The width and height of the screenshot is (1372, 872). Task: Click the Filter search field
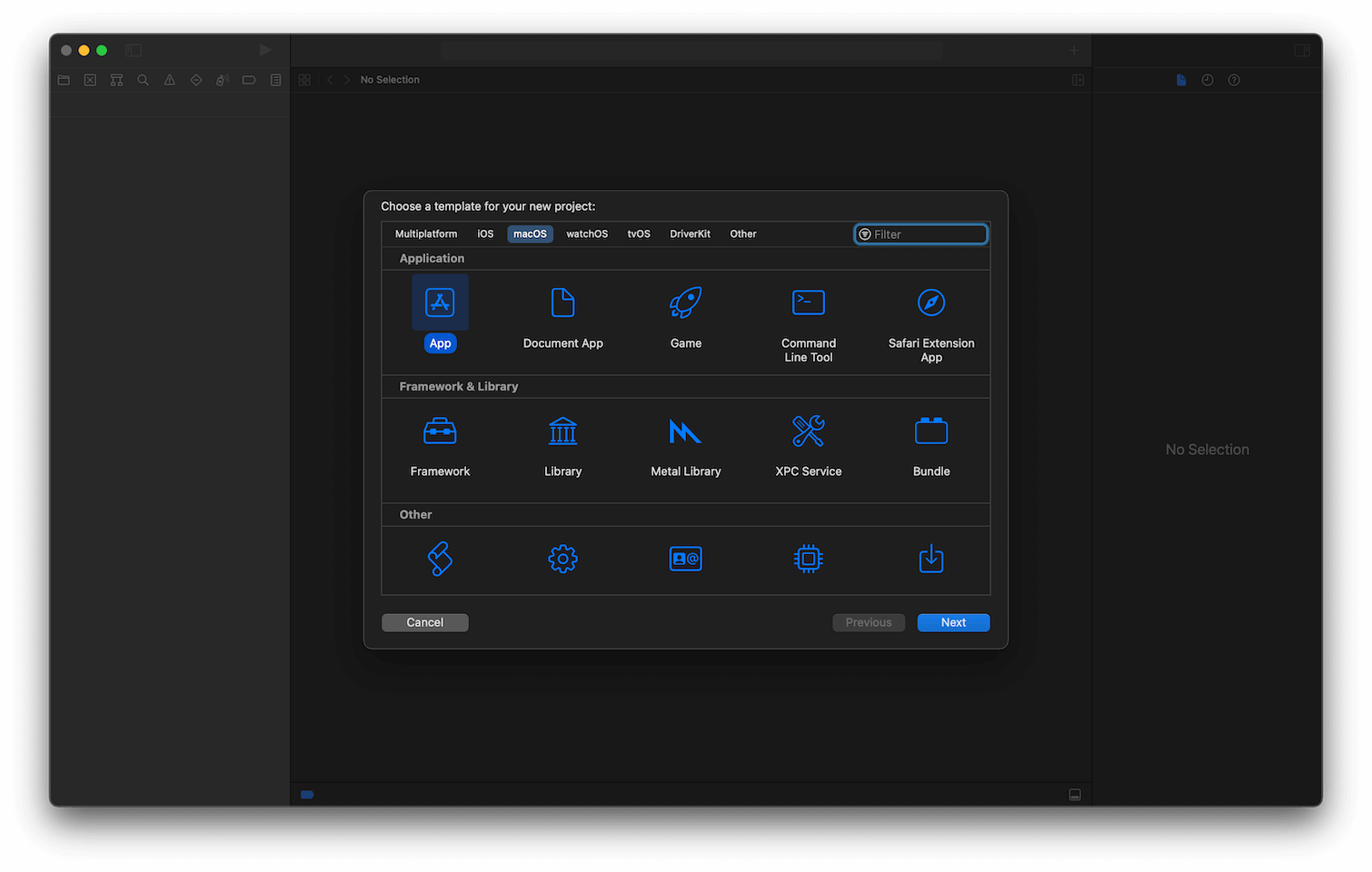pos(920,233)
